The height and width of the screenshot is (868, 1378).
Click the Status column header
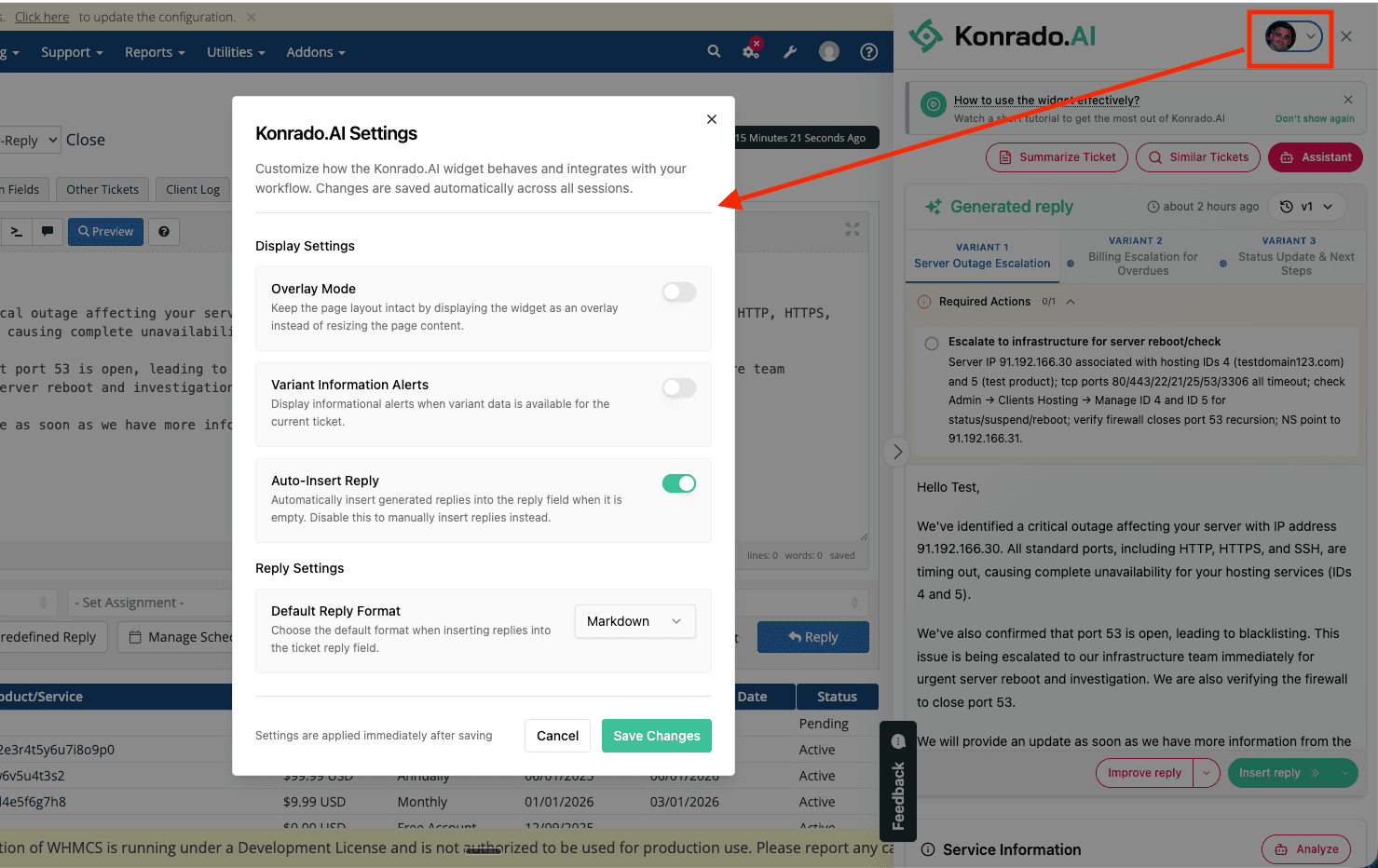pyautogui.click(x=837, y=697)
